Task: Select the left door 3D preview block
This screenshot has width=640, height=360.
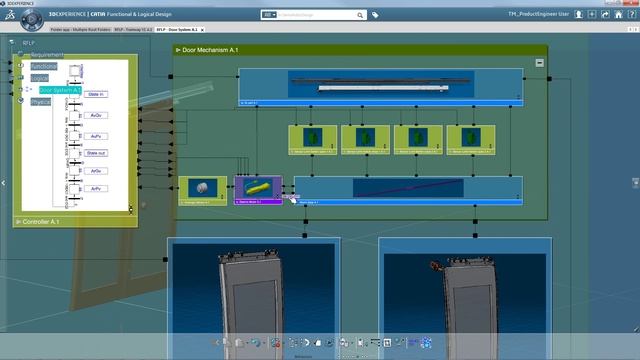Action: (254, 298)
